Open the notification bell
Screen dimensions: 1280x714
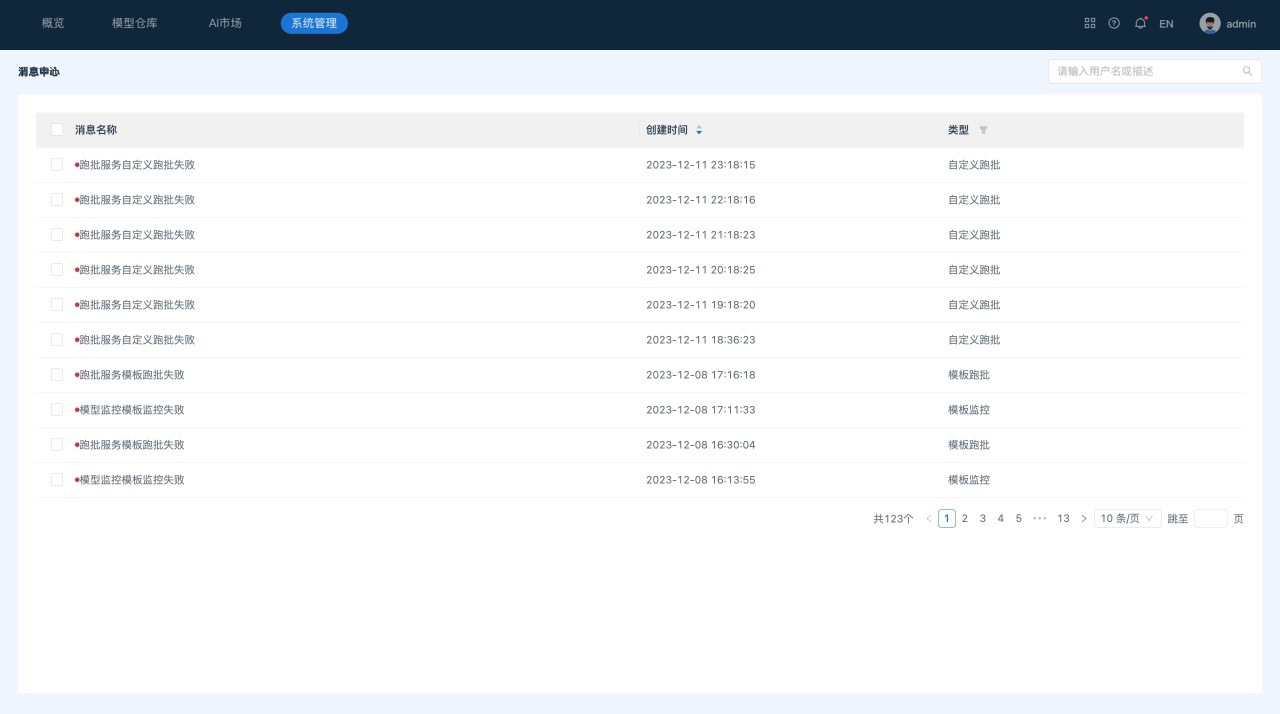click(1140, 23)
